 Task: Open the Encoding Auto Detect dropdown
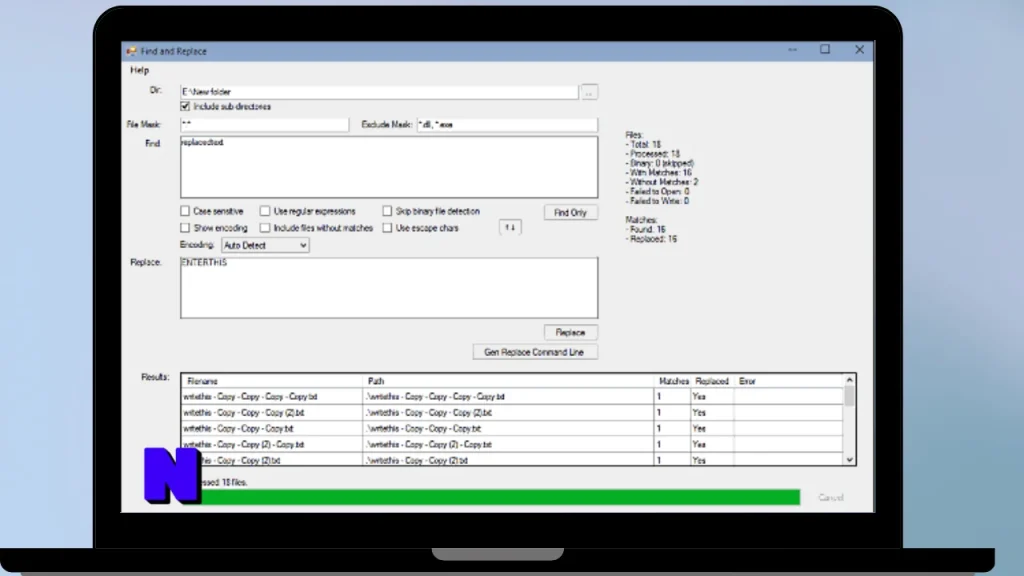click(x=265, y=246)
